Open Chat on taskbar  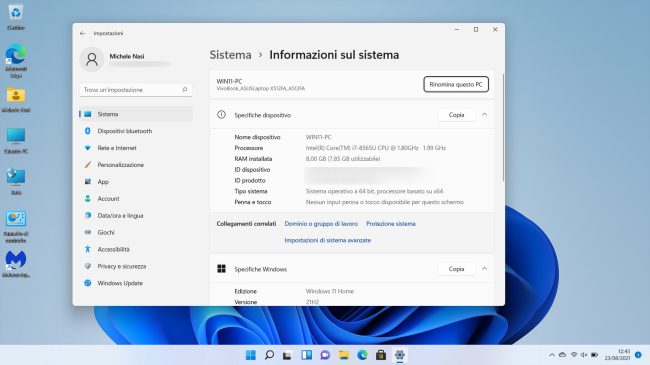click(325, 355)
